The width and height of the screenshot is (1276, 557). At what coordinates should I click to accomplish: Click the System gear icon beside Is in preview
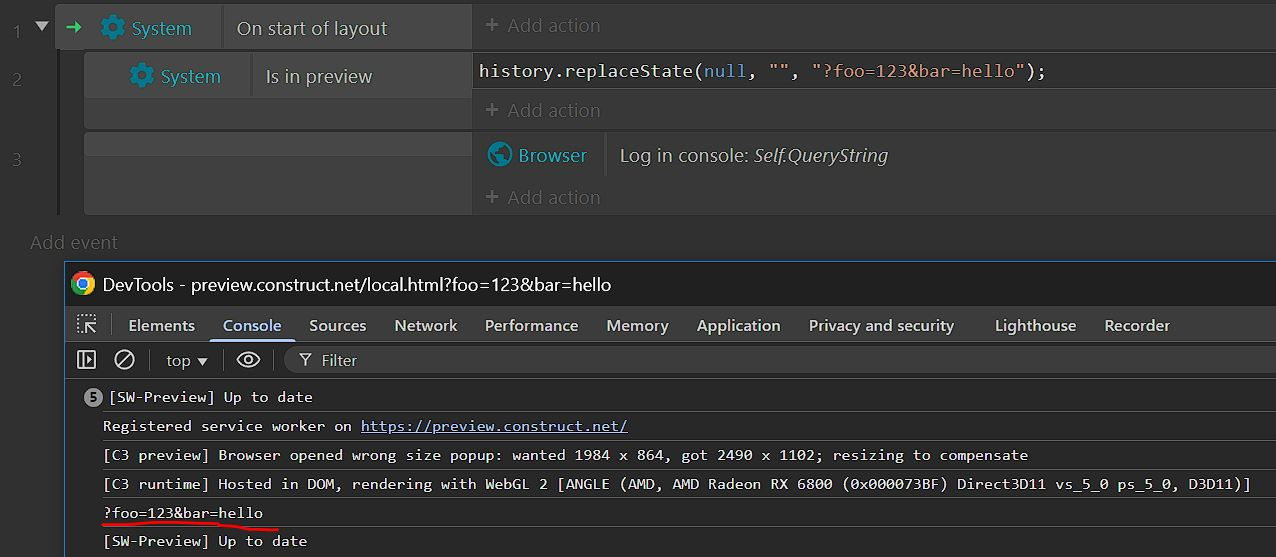pos(142,76)
